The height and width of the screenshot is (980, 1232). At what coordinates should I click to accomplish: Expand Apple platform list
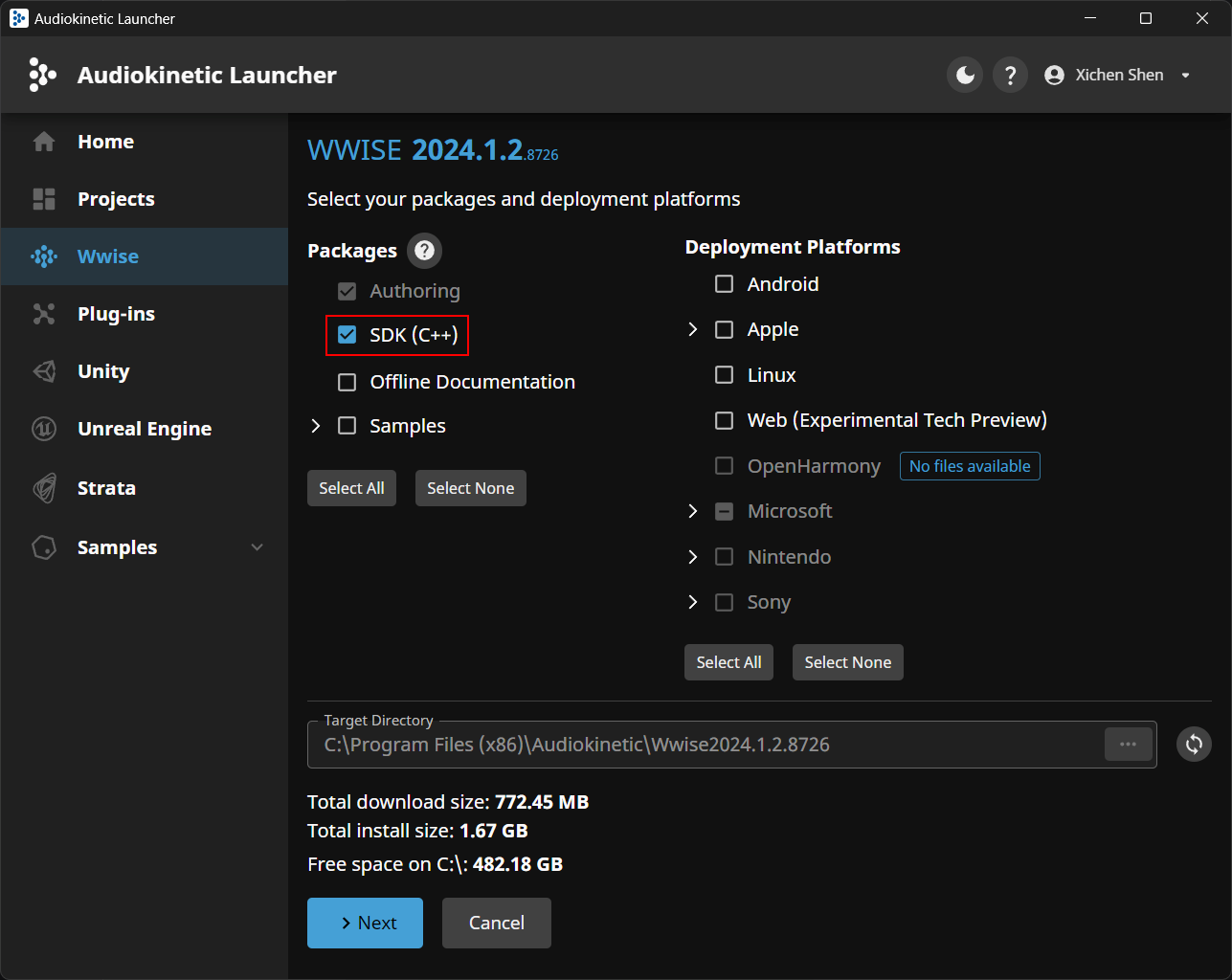693,329
